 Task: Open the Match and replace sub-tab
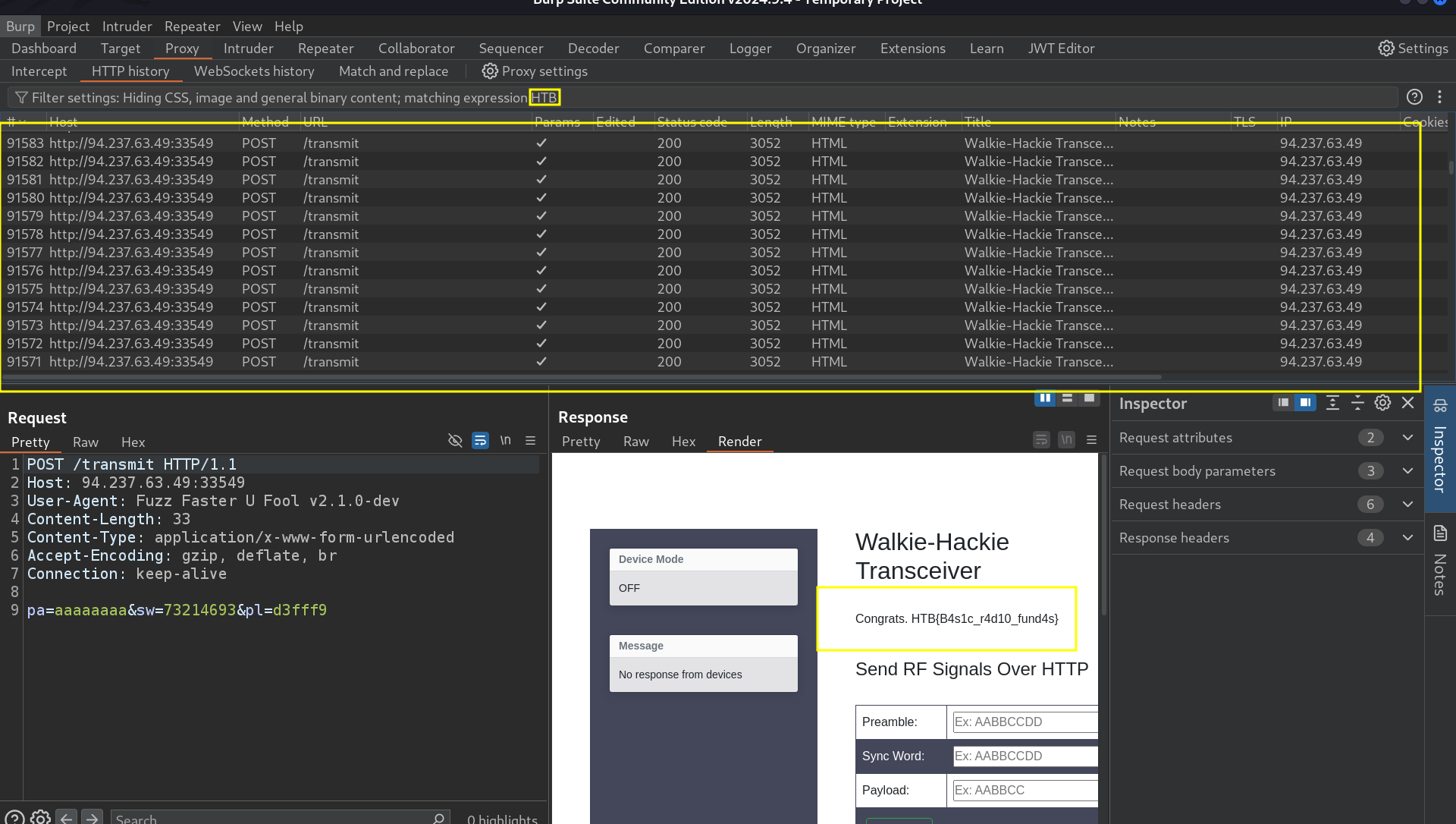point(394,71)
